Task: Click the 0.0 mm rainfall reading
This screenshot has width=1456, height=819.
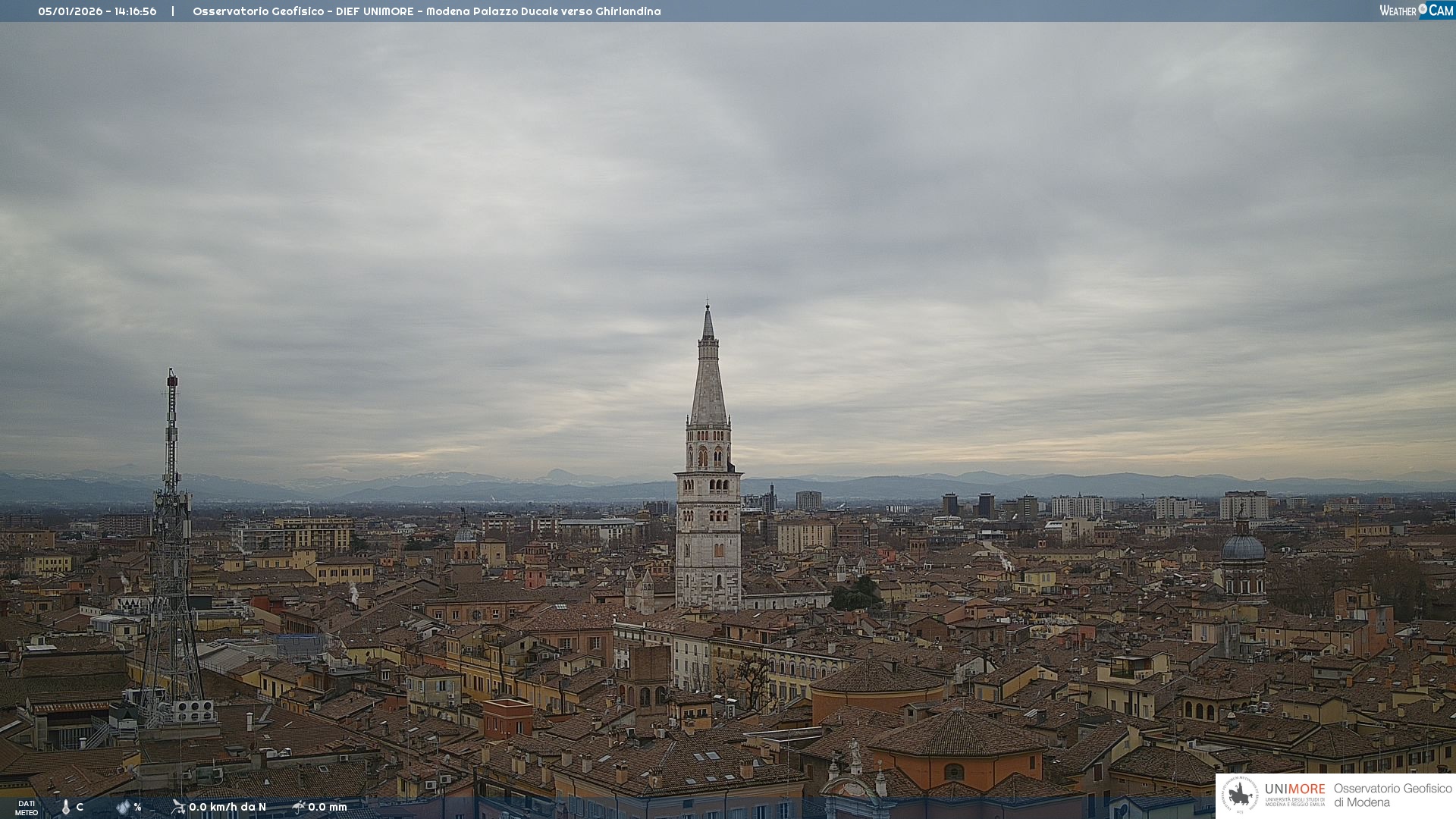Action: tap(328, 807)
